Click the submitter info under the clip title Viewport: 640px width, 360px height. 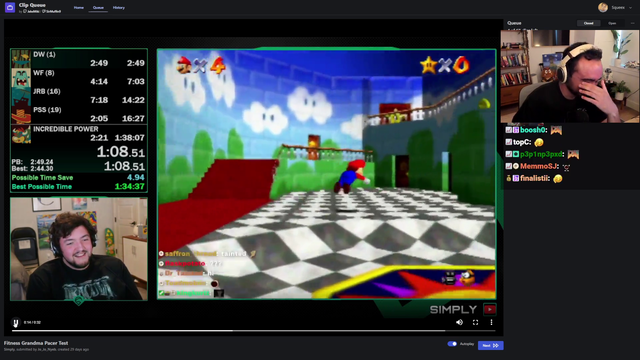(46, 350)
